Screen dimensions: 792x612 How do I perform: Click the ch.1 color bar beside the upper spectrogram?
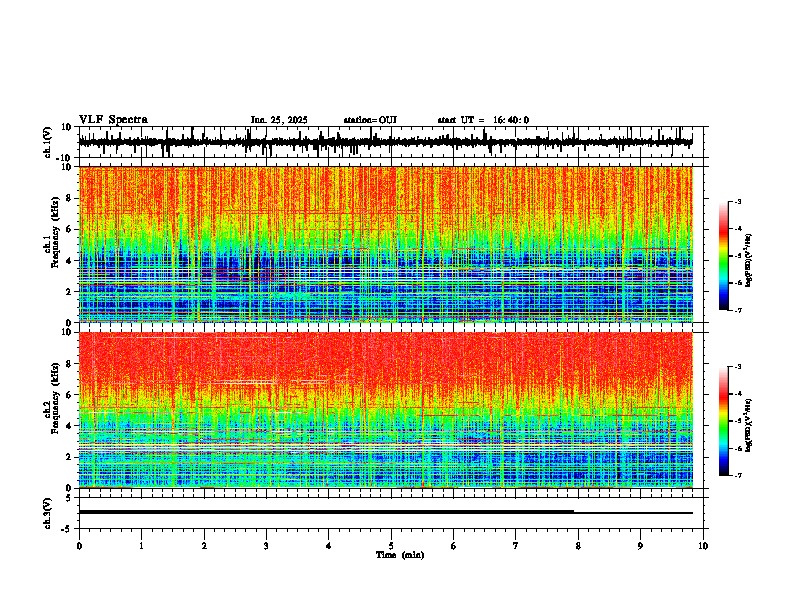(723, 256)
